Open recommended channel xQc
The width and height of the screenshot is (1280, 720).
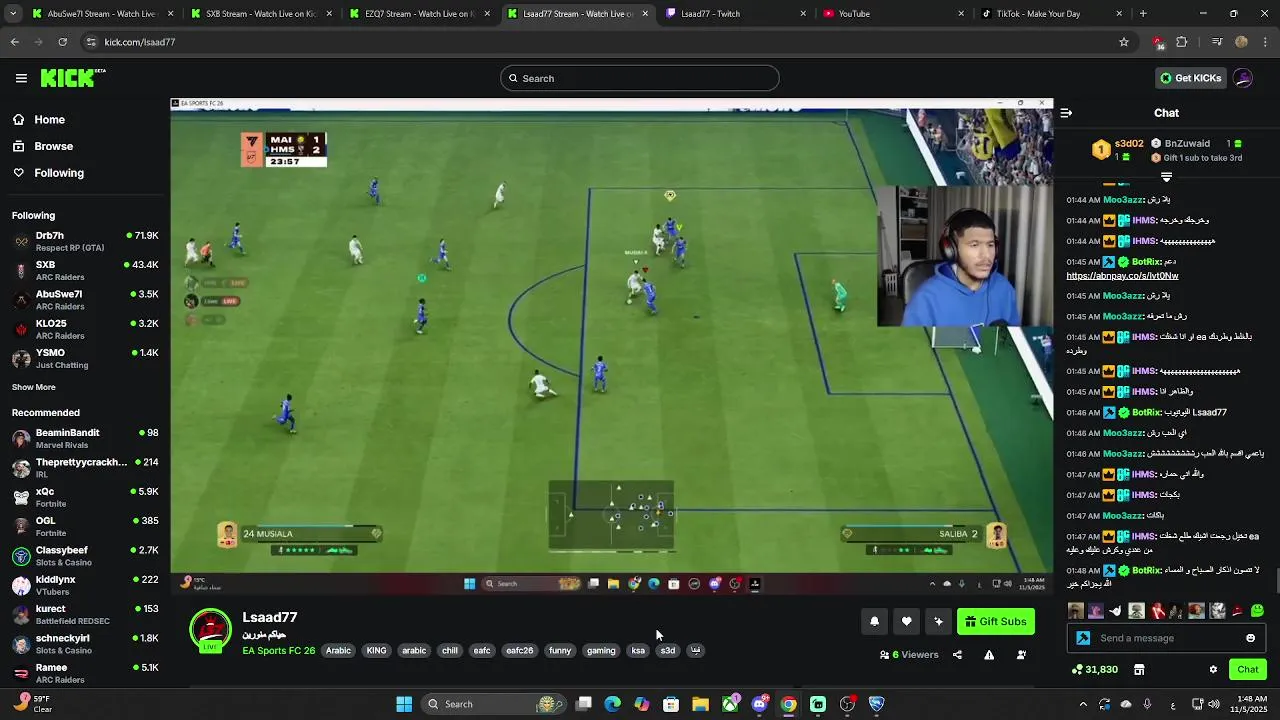pos(85,497)
